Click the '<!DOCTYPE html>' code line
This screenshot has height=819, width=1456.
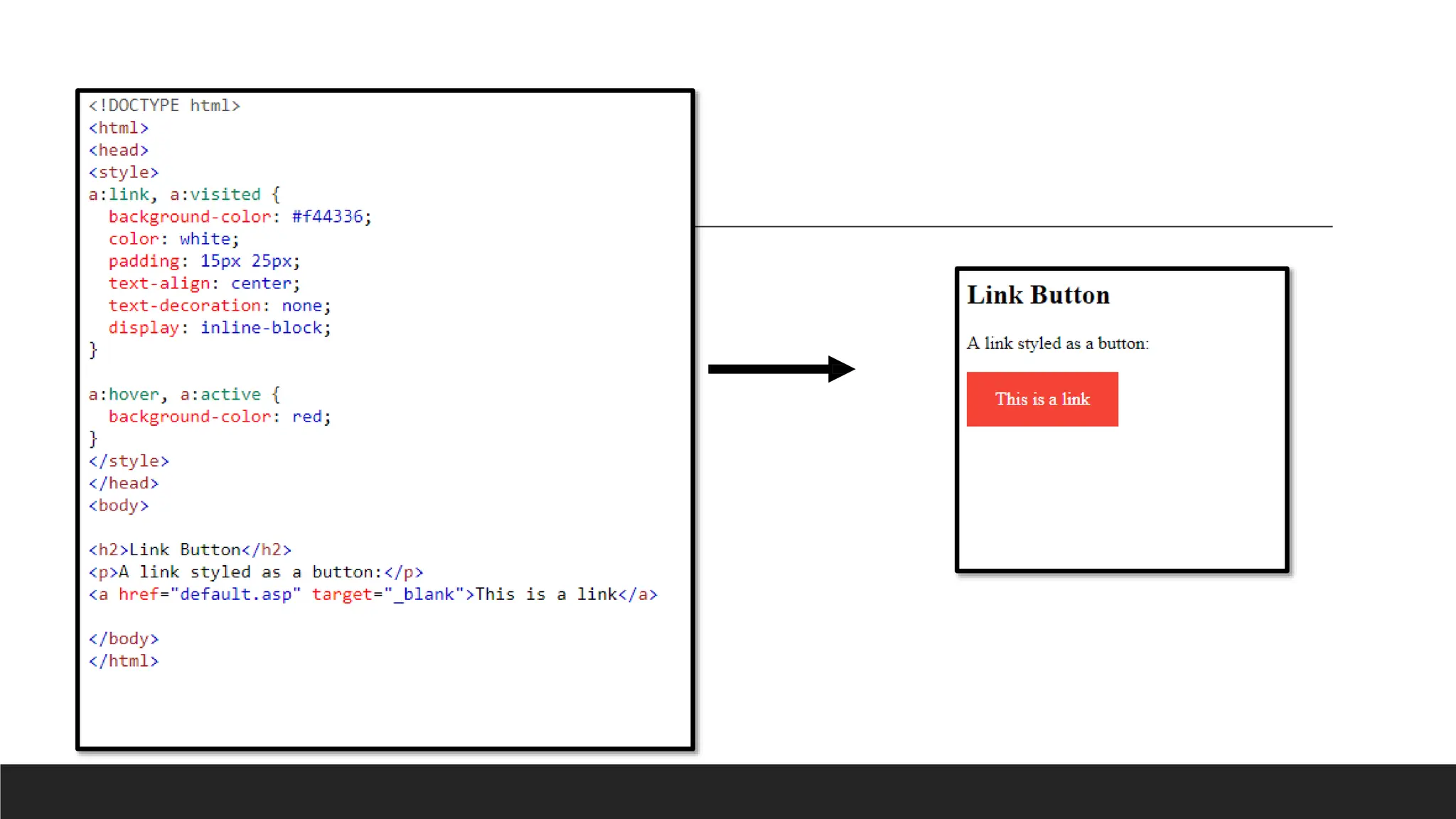tap(164, 105)
